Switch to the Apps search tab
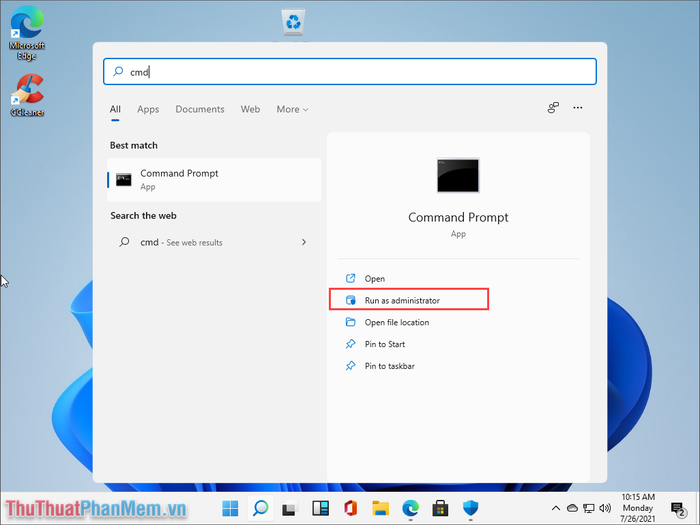Viewport: 700px width, 525px height. (x=148, y=109)
